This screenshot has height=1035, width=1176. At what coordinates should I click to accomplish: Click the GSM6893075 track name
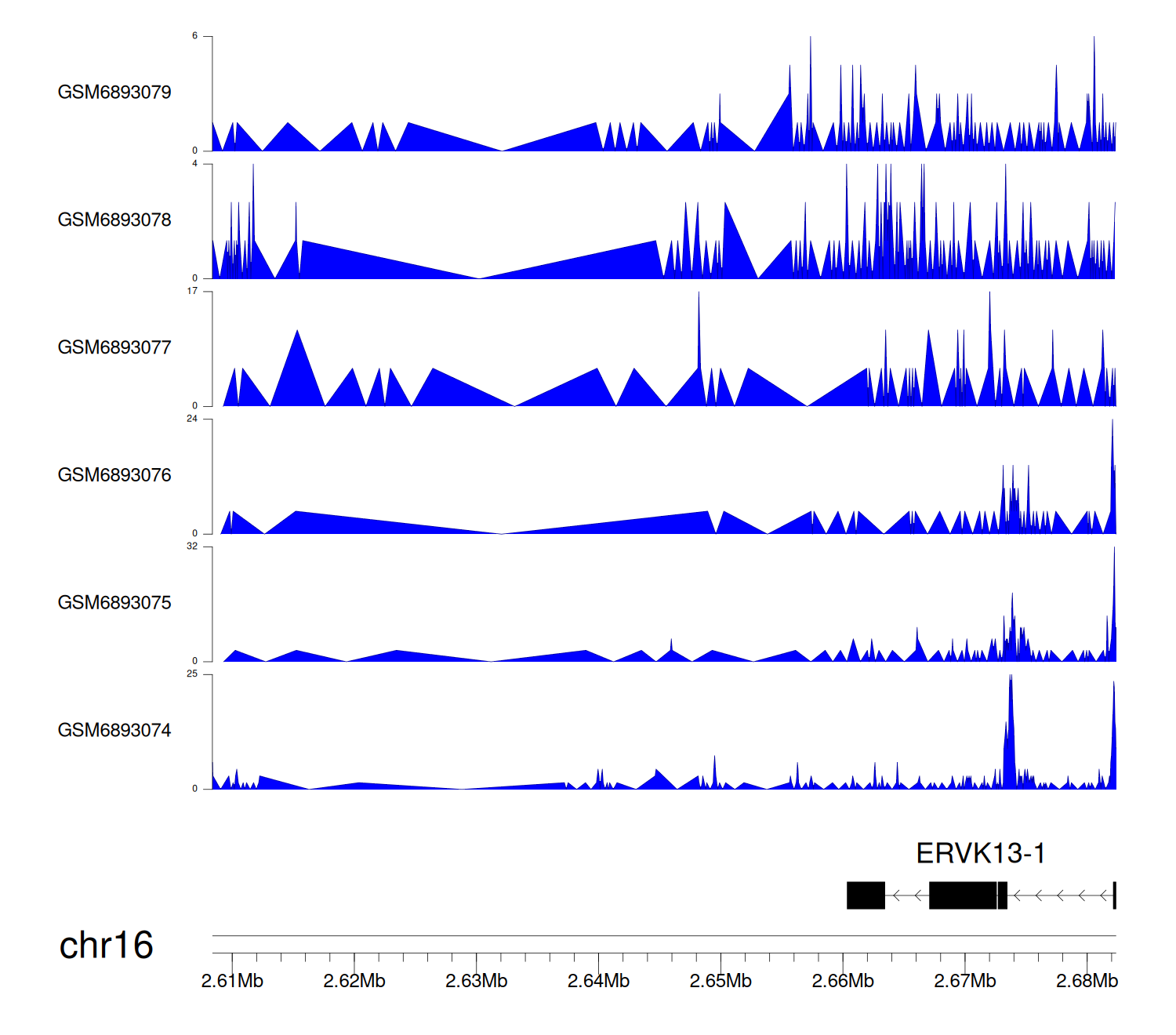[x=114, y=603]
